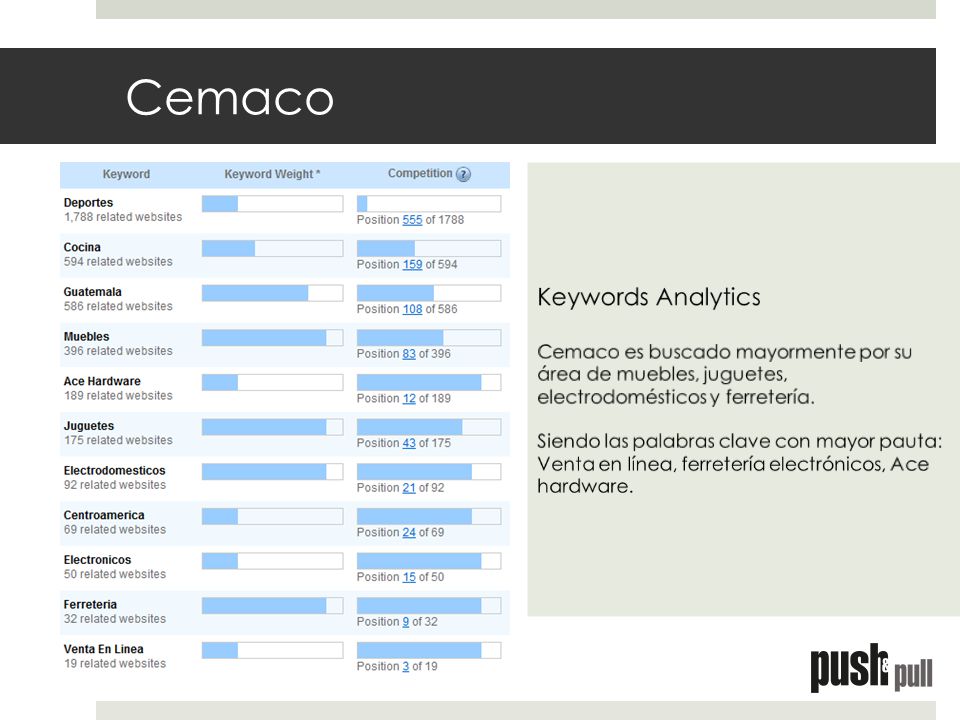The image size is (960, 720).
Task: Click '1,788 related websites' text
Action: (x=123, y=217)
